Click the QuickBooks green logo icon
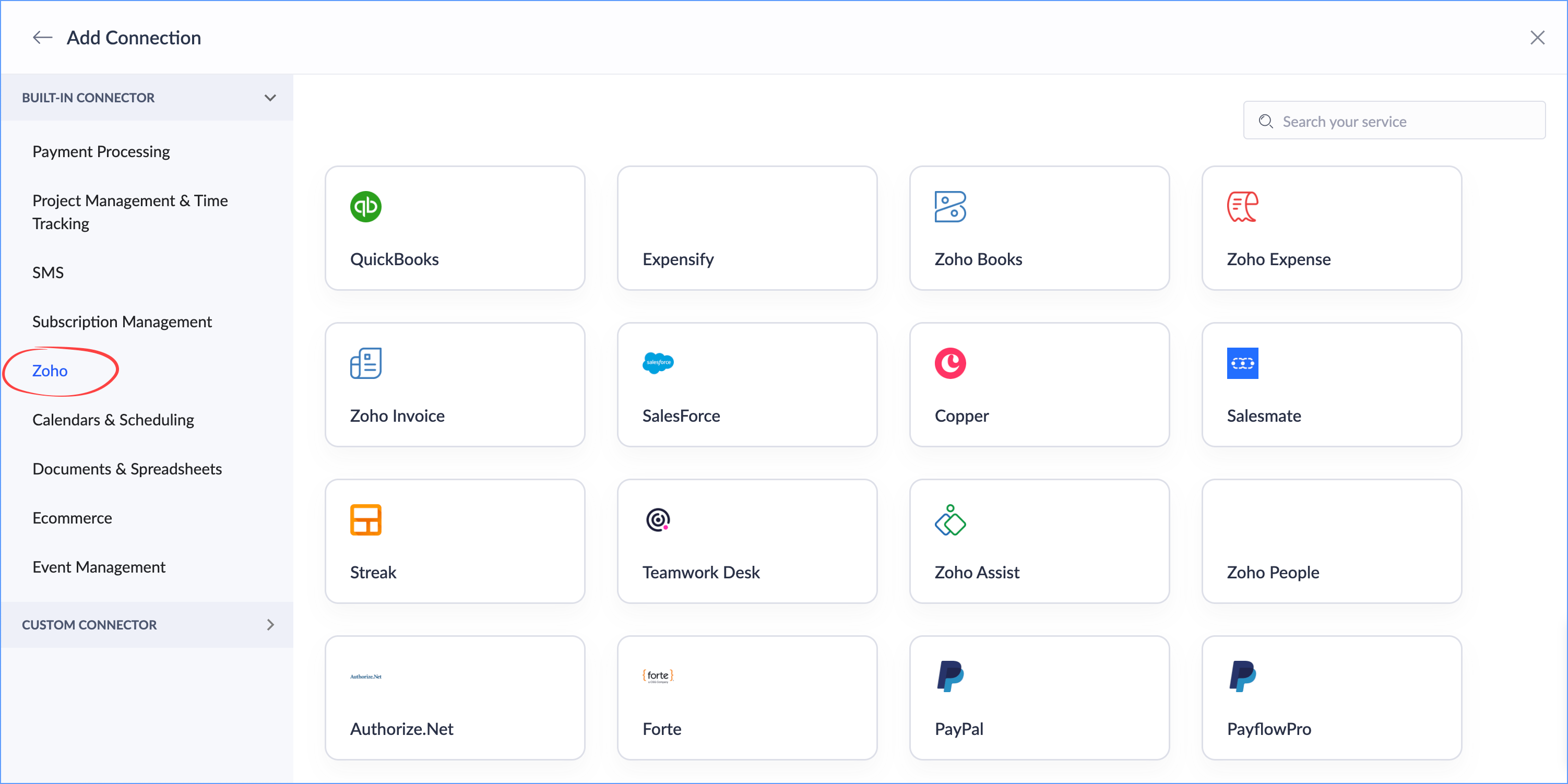The width and height of the screenshot is (1568, 784). click(365, 206)
